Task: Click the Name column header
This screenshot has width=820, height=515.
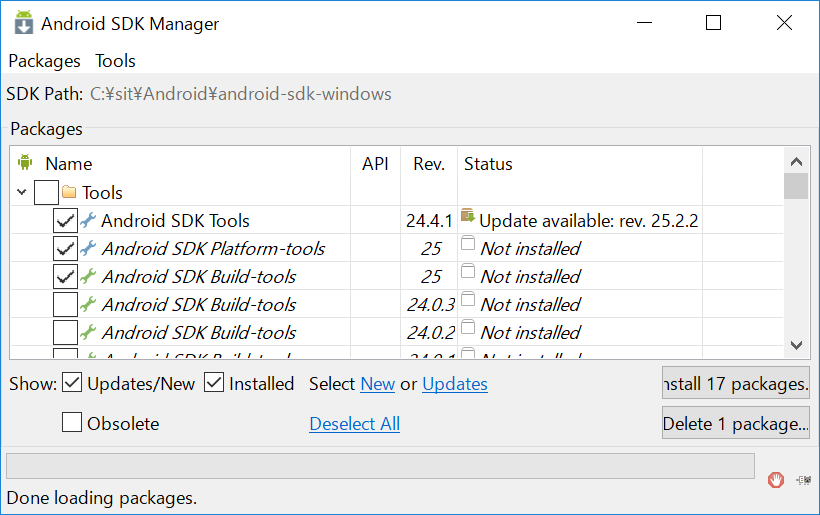Action: click(69, 164)
